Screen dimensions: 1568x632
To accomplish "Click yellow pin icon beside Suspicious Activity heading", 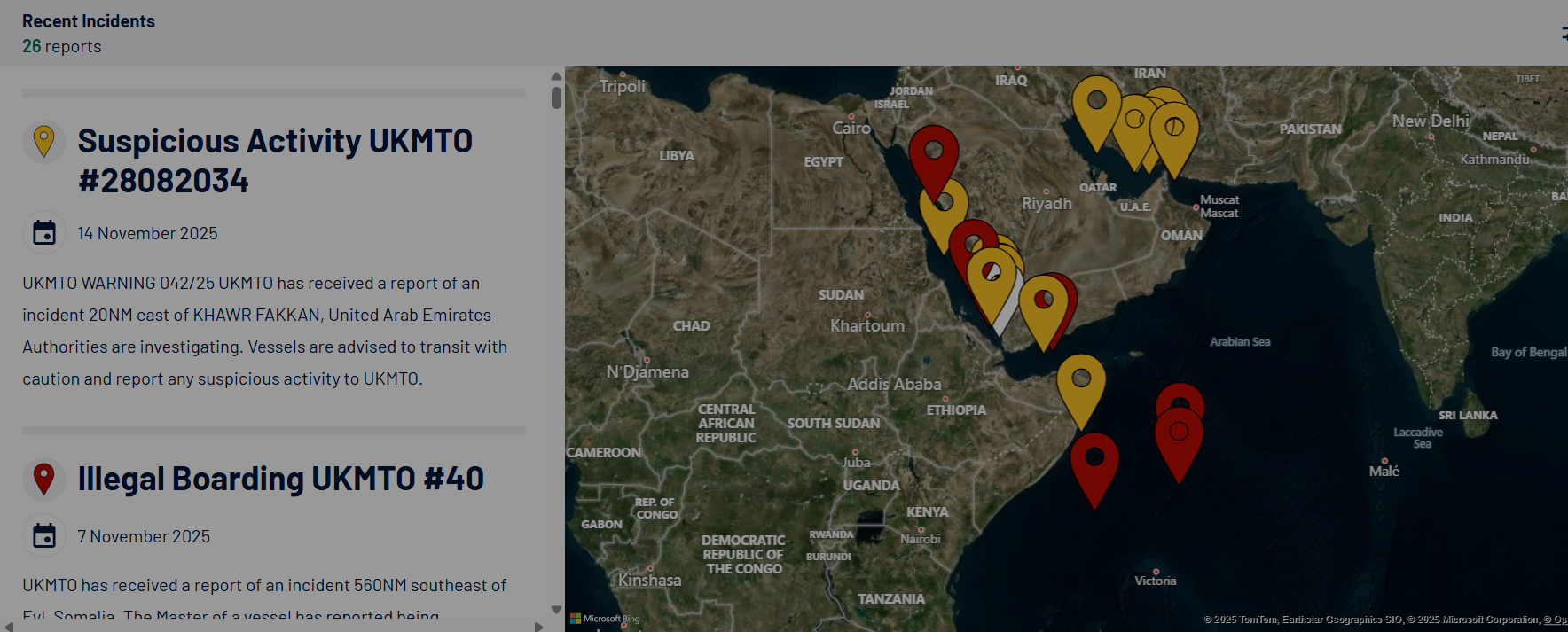I will pyautogui.click(x=43, y=141).
